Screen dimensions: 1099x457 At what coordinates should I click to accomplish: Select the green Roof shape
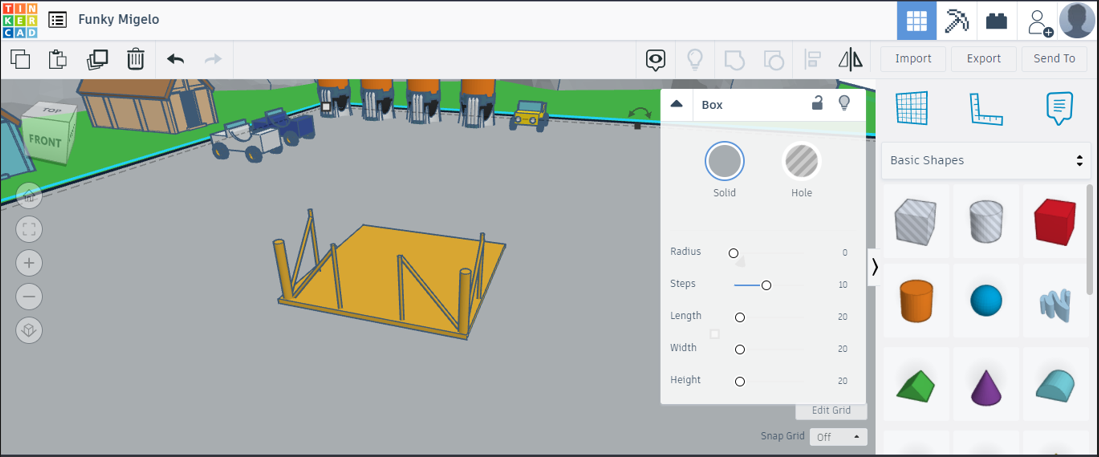[915, 384]
